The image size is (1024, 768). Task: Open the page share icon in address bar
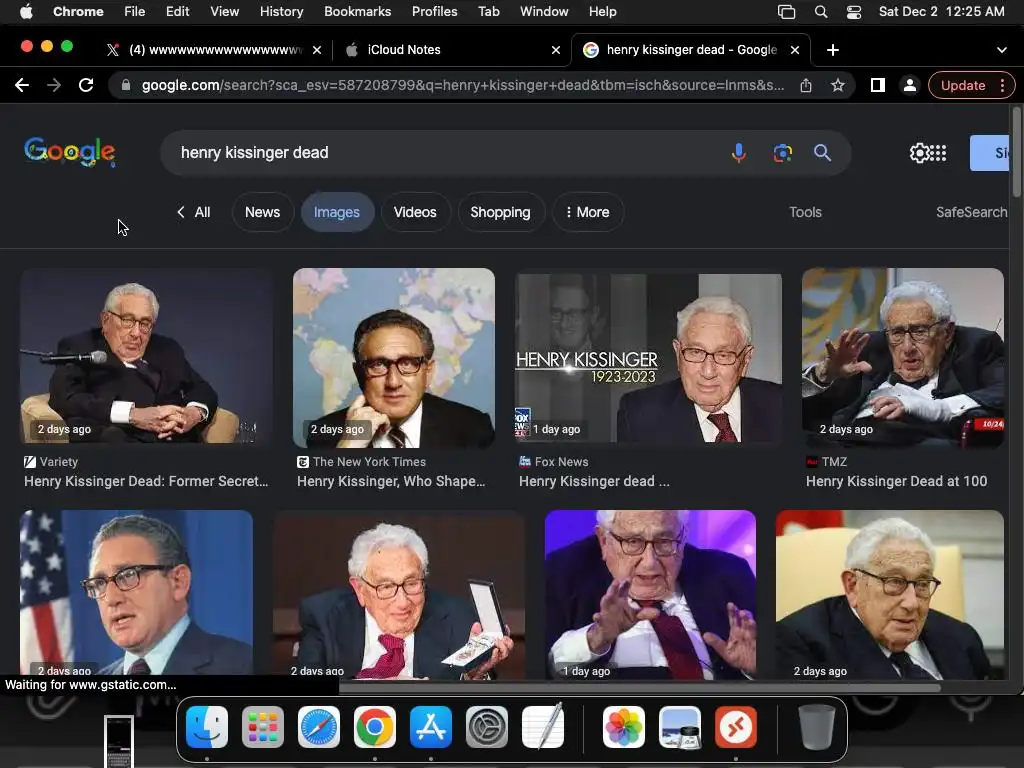coord(806,85)
